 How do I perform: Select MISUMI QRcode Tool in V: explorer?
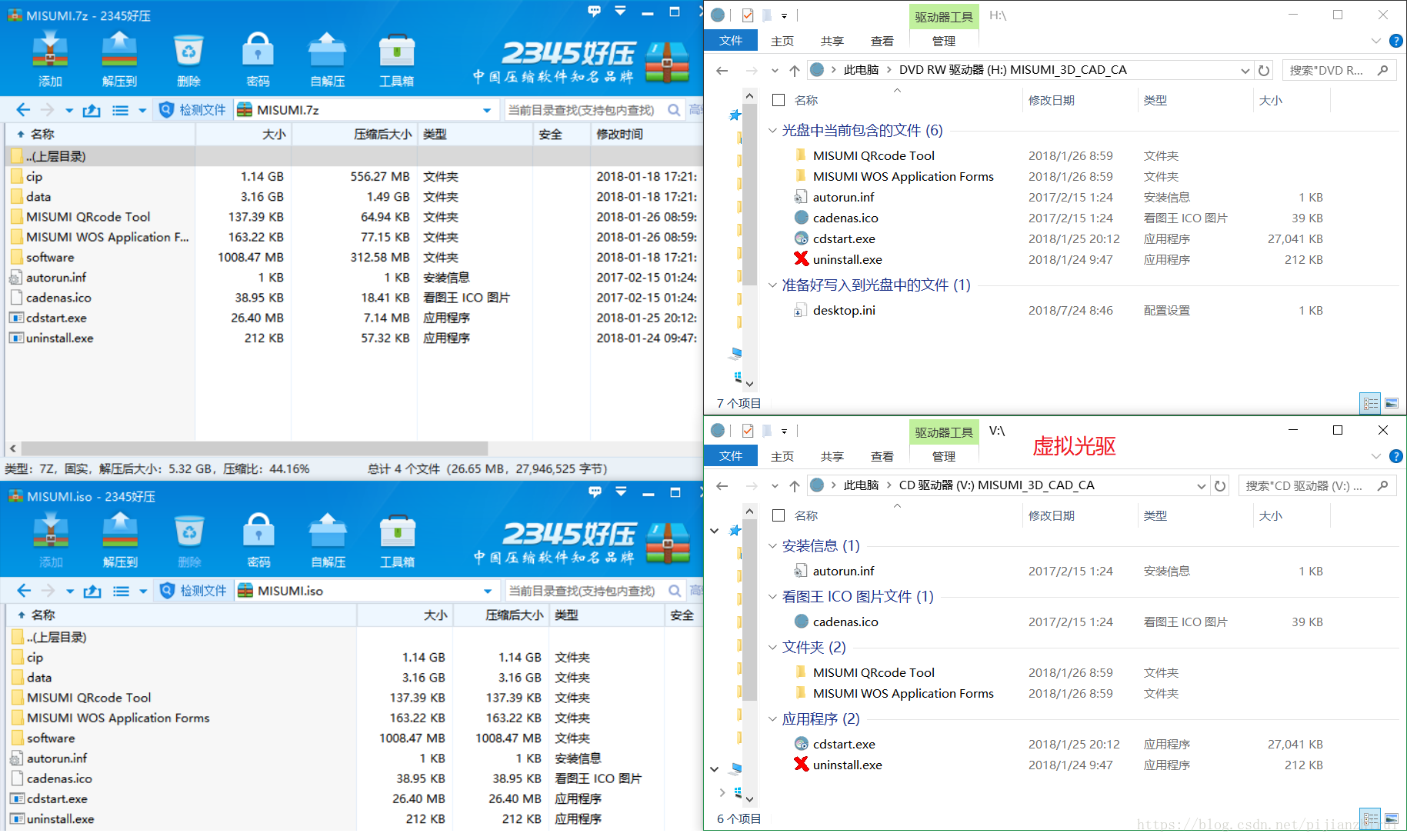click(x=874, y=672)
